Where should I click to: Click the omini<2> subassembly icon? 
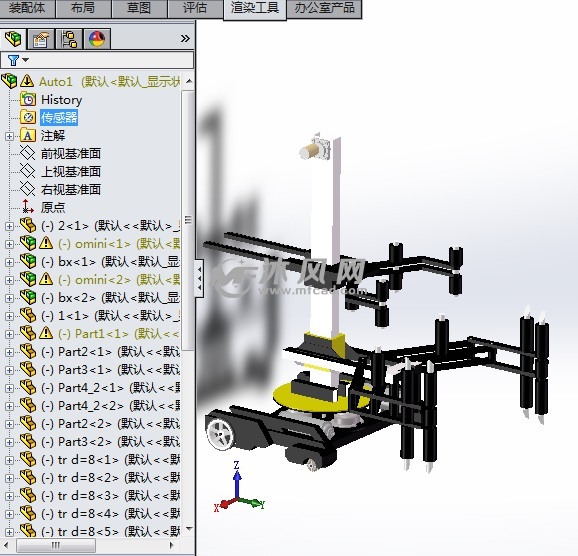28,279
